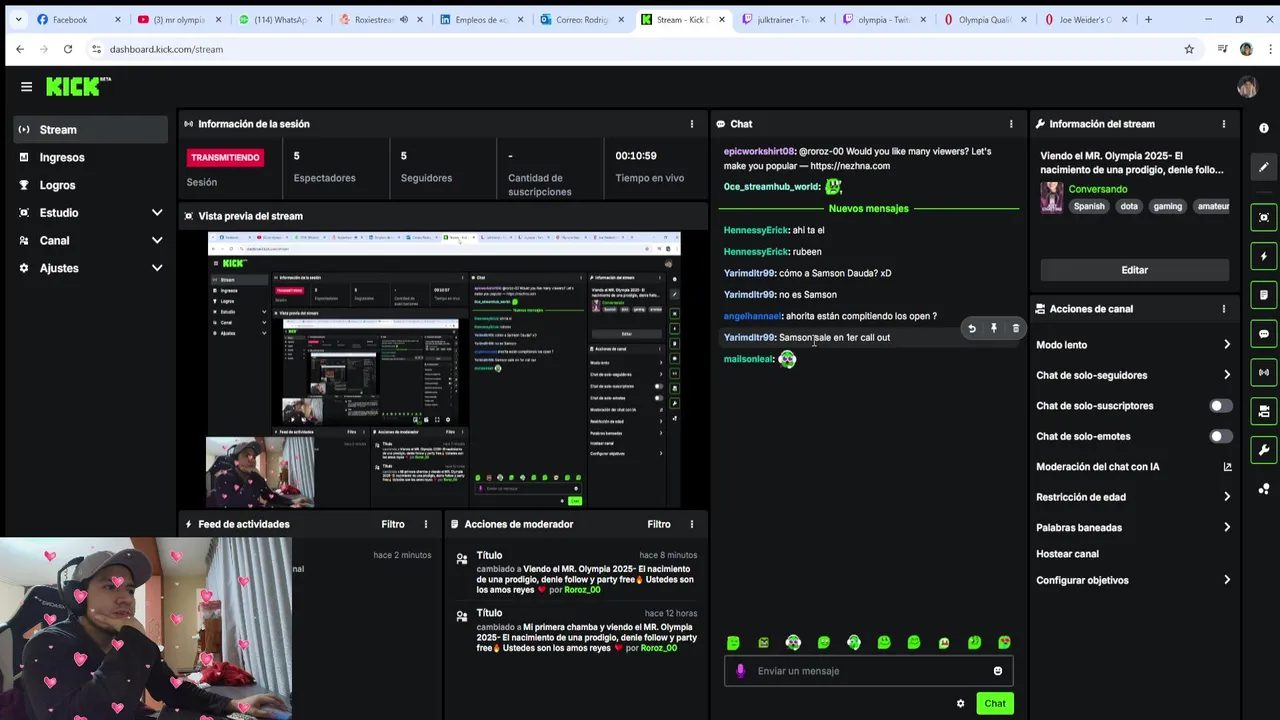Viewport: 1280px width, 720px height.
Task: Toggle the broadcast signal widget icon
Action: click(1264, 372)
